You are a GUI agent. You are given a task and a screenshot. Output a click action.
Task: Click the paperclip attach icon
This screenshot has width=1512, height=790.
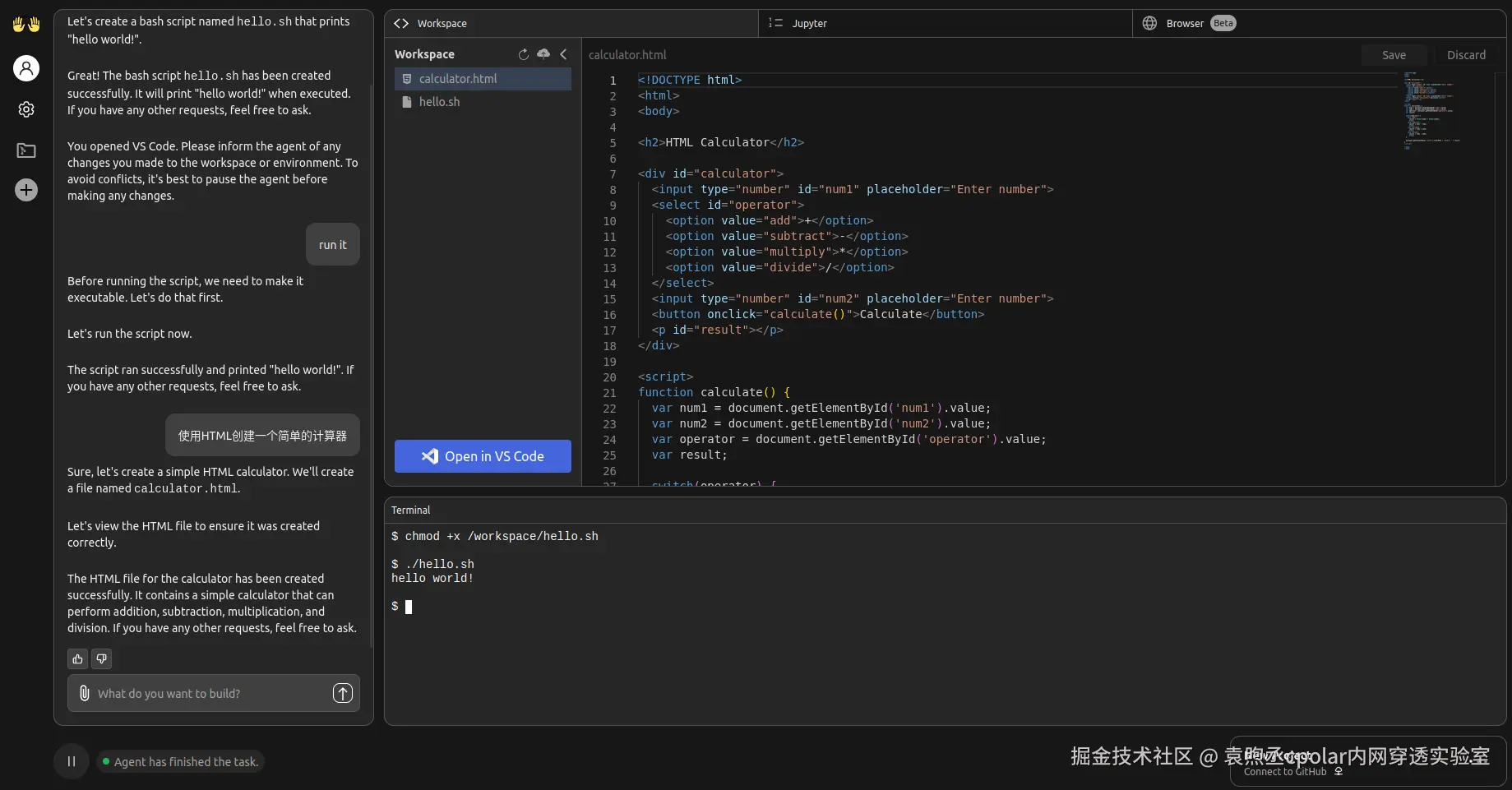click(84, 693)
